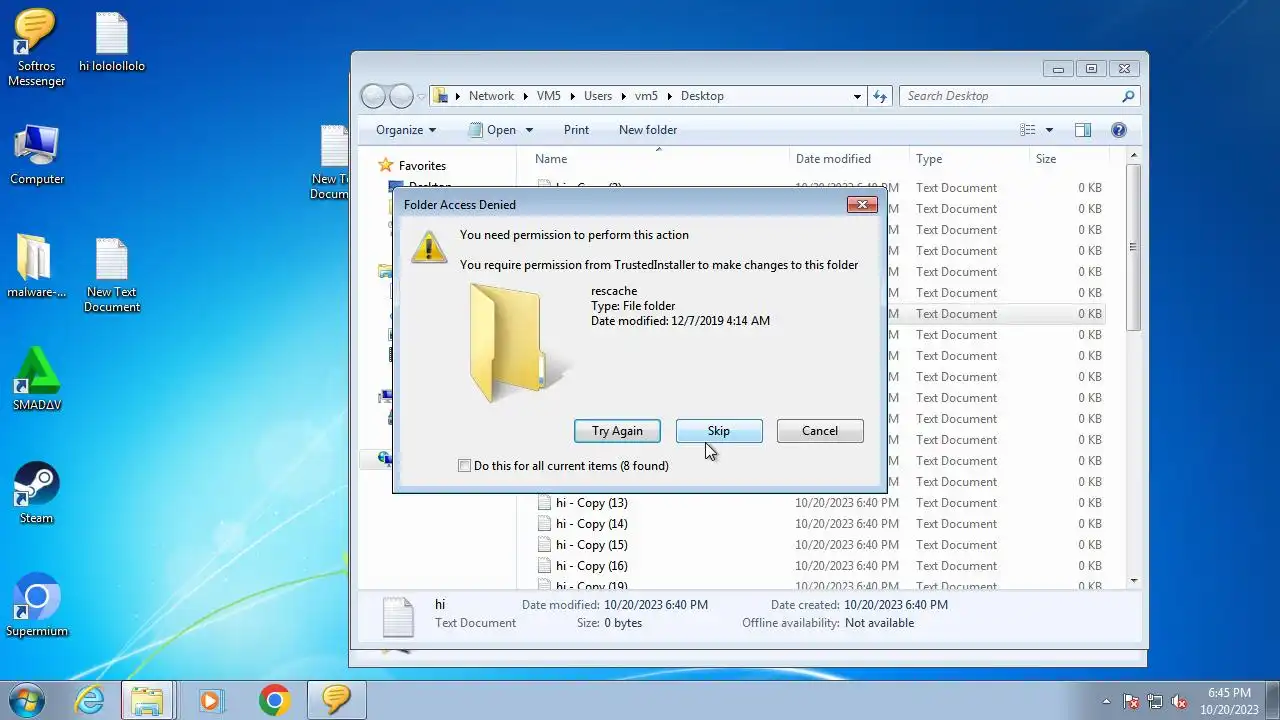Open the change view options dropdown
1280x720 pixels.
1049,130
